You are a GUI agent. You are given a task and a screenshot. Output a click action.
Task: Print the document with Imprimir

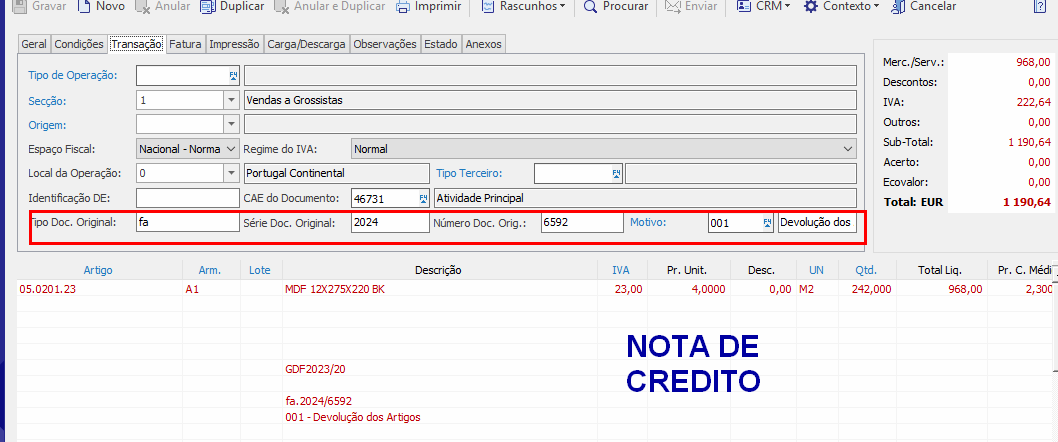[x=402, y=6]
